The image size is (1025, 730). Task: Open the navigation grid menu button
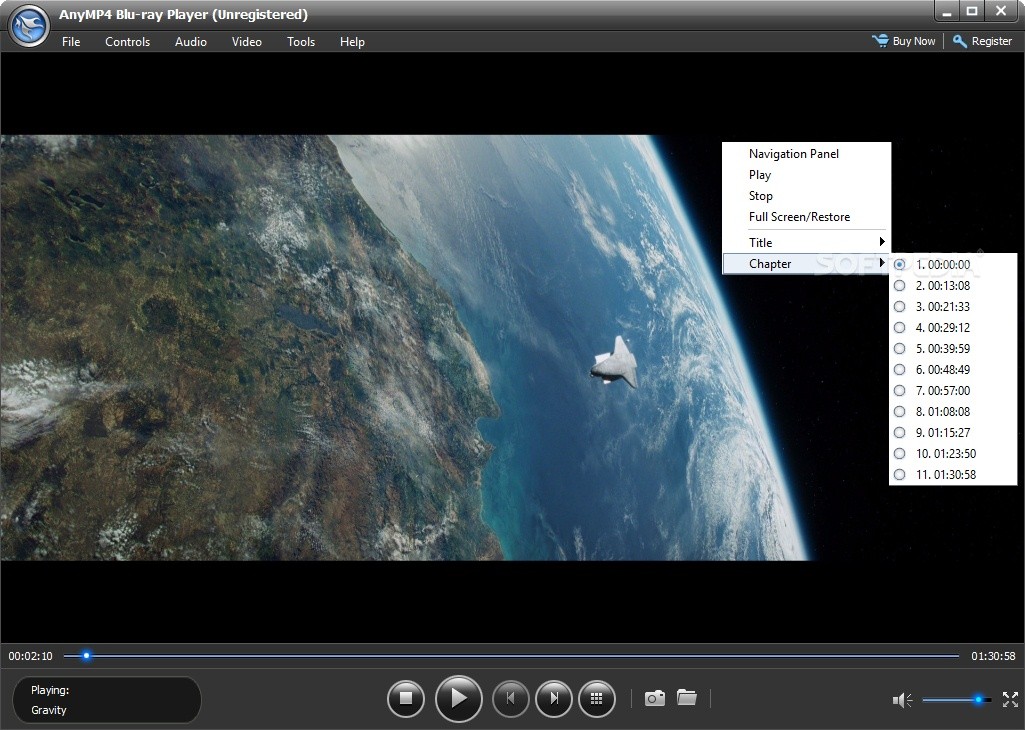coord(596,699)
